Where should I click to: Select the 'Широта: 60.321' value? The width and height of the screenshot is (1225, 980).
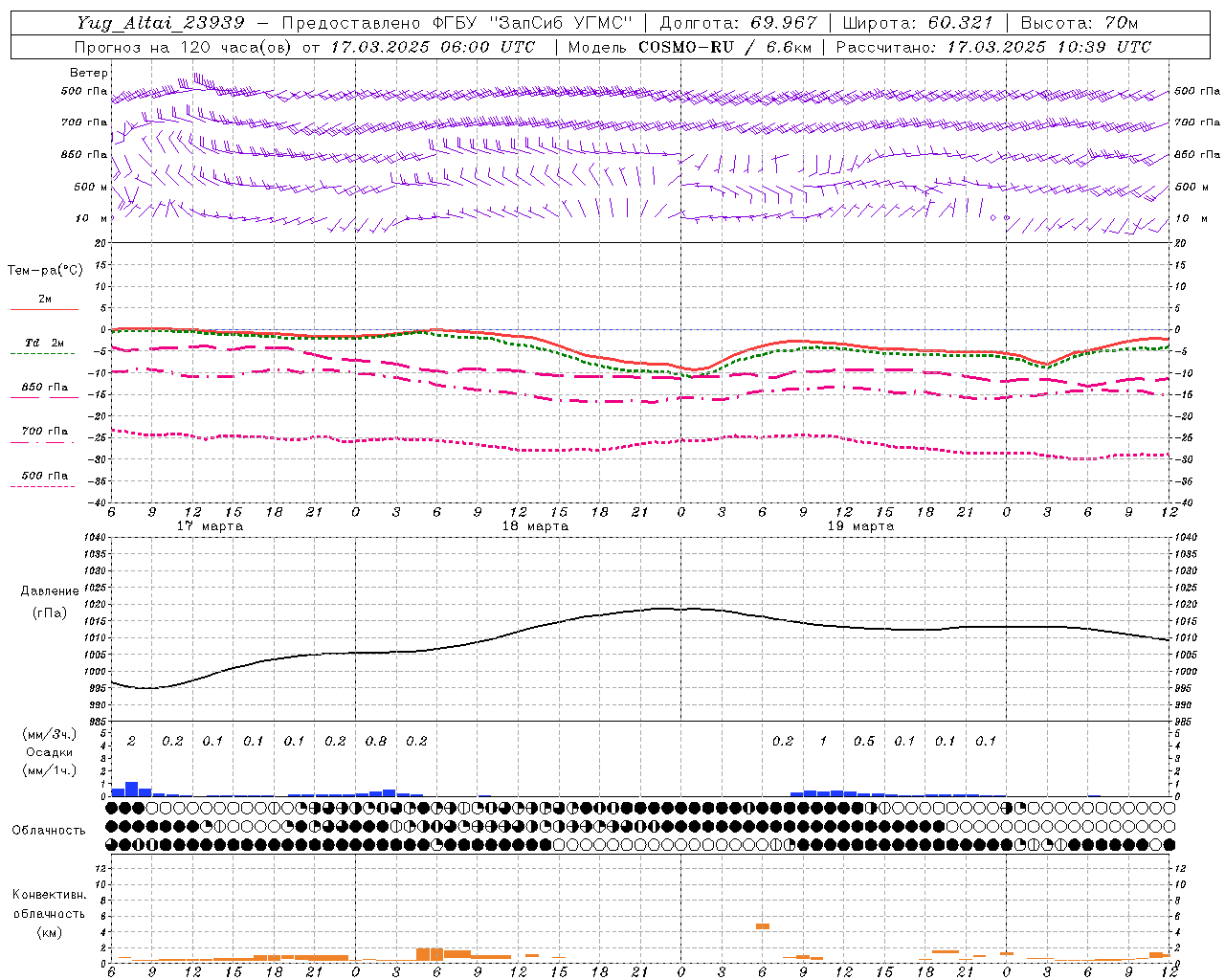[918, 22]
